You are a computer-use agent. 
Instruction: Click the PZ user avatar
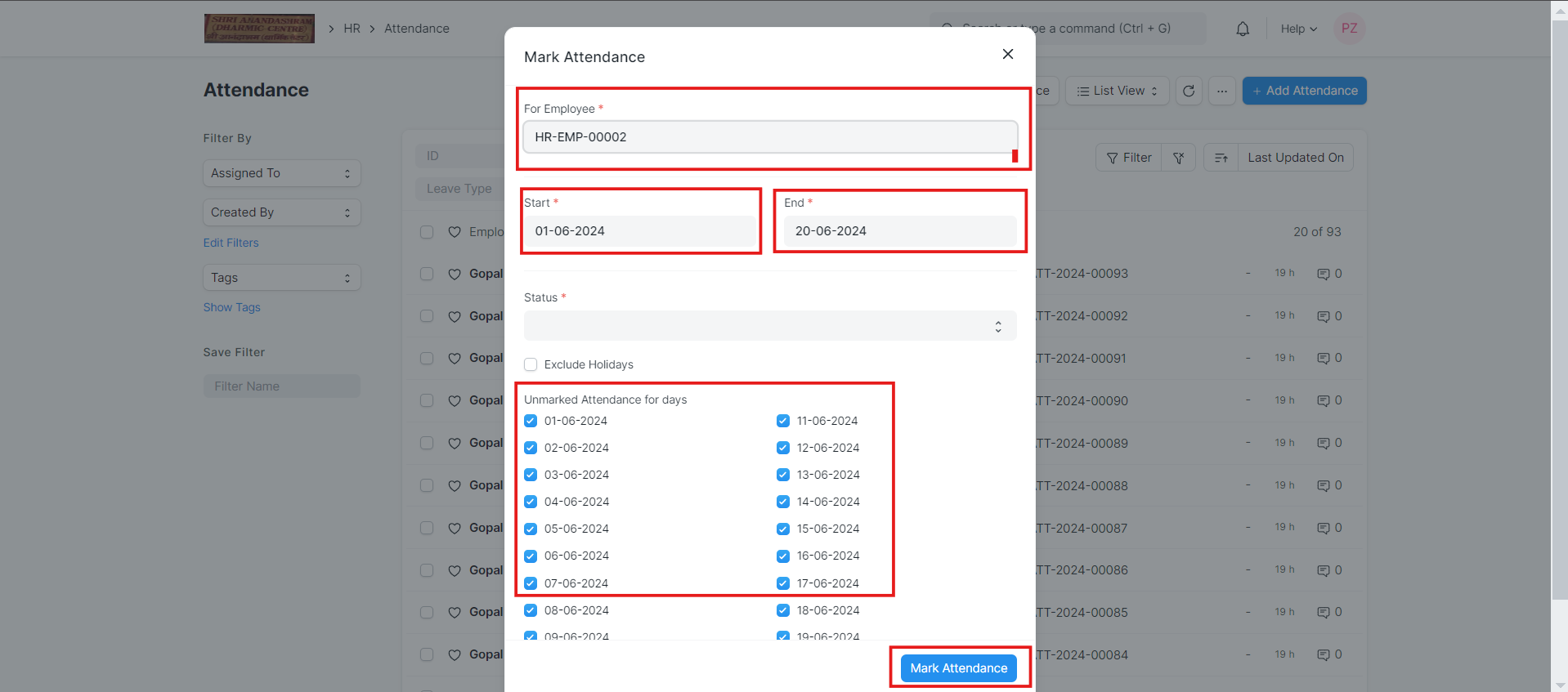coord(1350,29)
